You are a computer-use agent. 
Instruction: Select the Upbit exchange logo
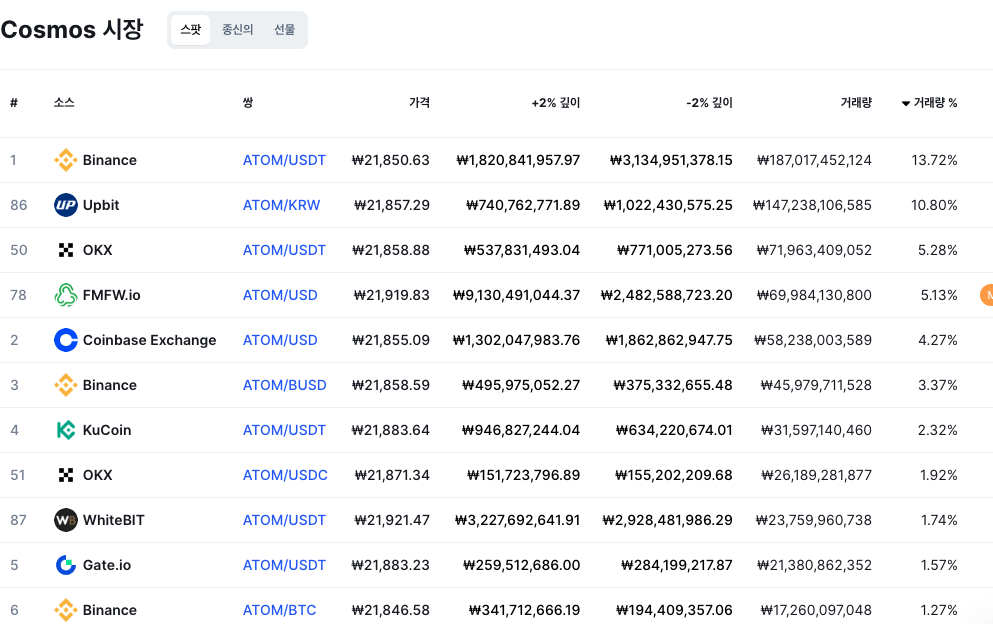[66, 205]
